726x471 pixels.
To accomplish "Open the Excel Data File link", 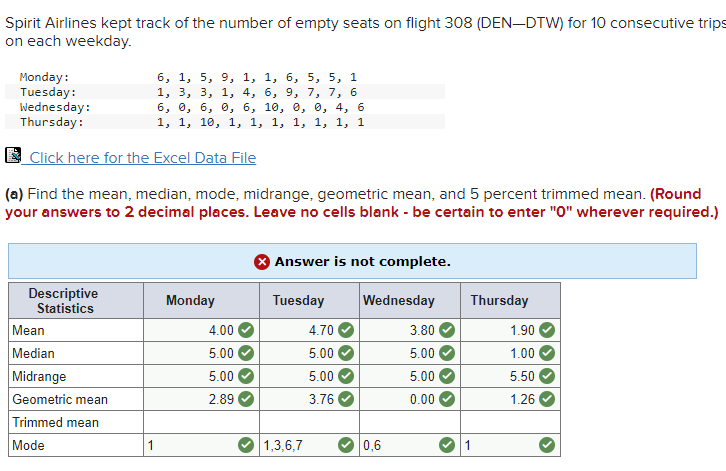I will click(x=143, y=157).
